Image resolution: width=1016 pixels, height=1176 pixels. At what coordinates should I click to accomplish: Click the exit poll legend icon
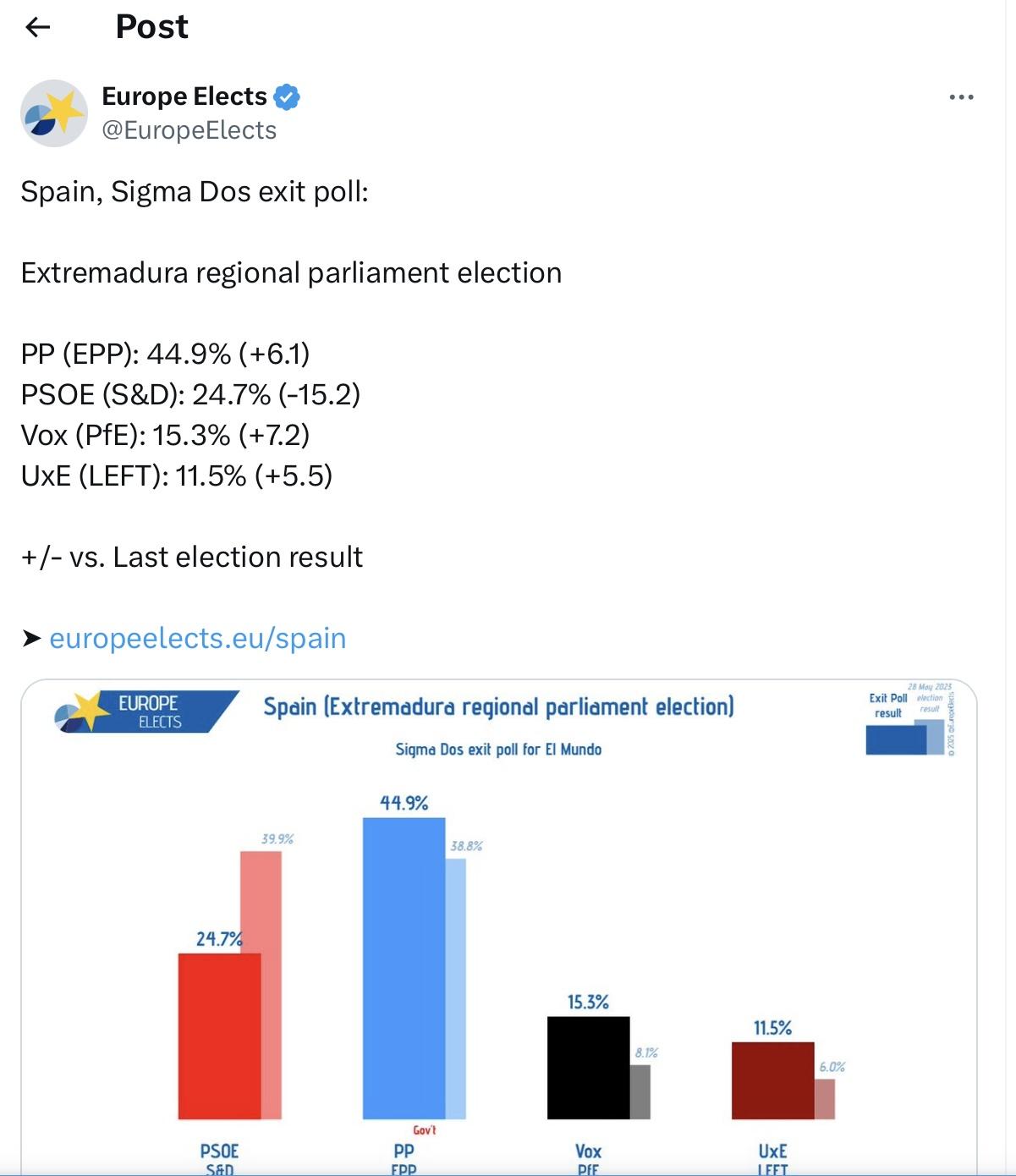pos(904,734)
